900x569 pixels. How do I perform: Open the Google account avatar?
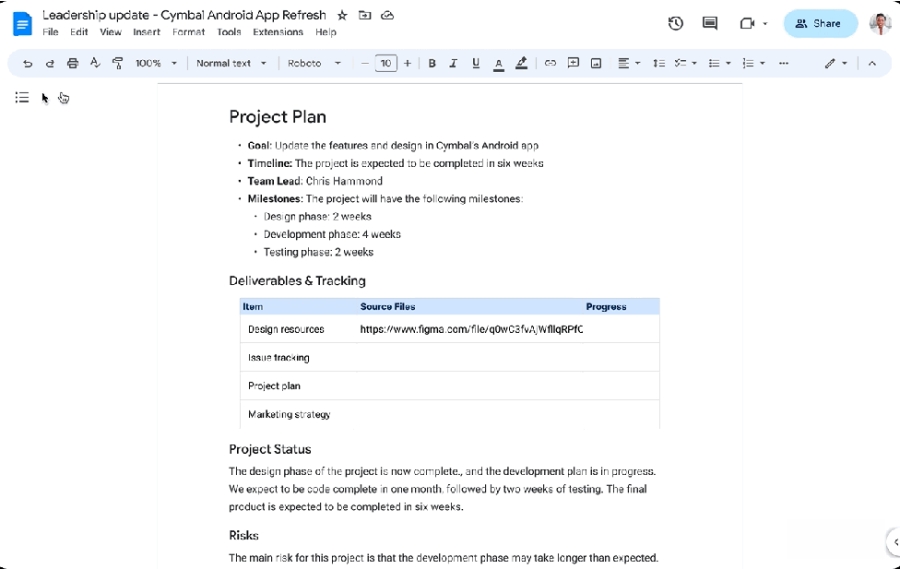point(880,24)
